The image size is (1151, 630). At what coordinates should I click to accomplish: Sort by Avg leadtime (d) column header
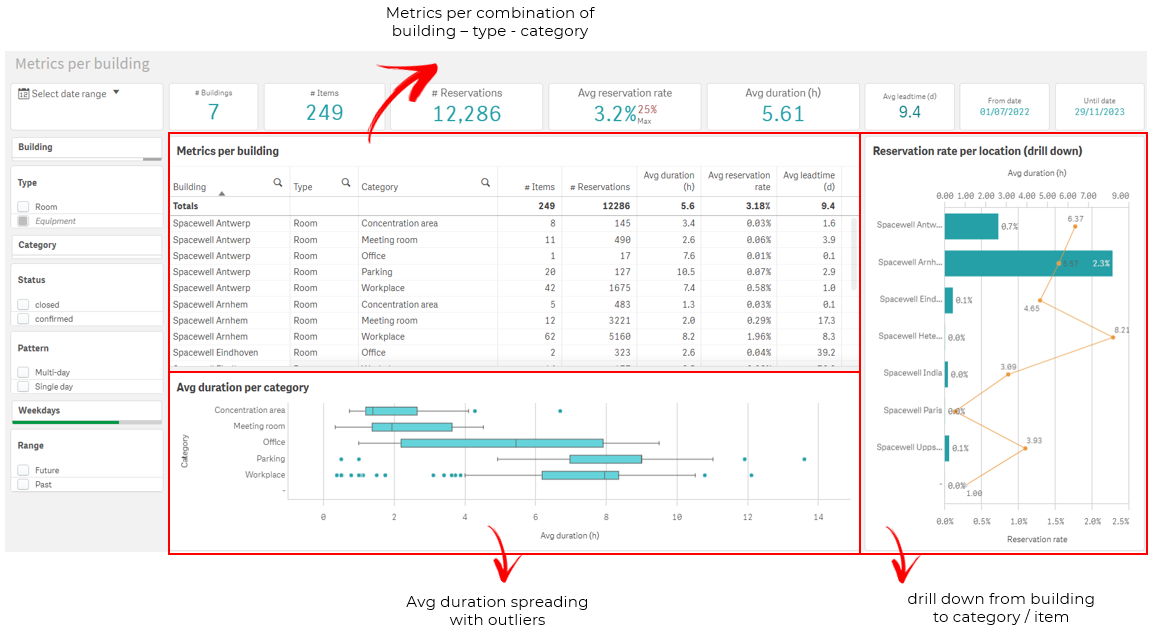pos(809,181)
